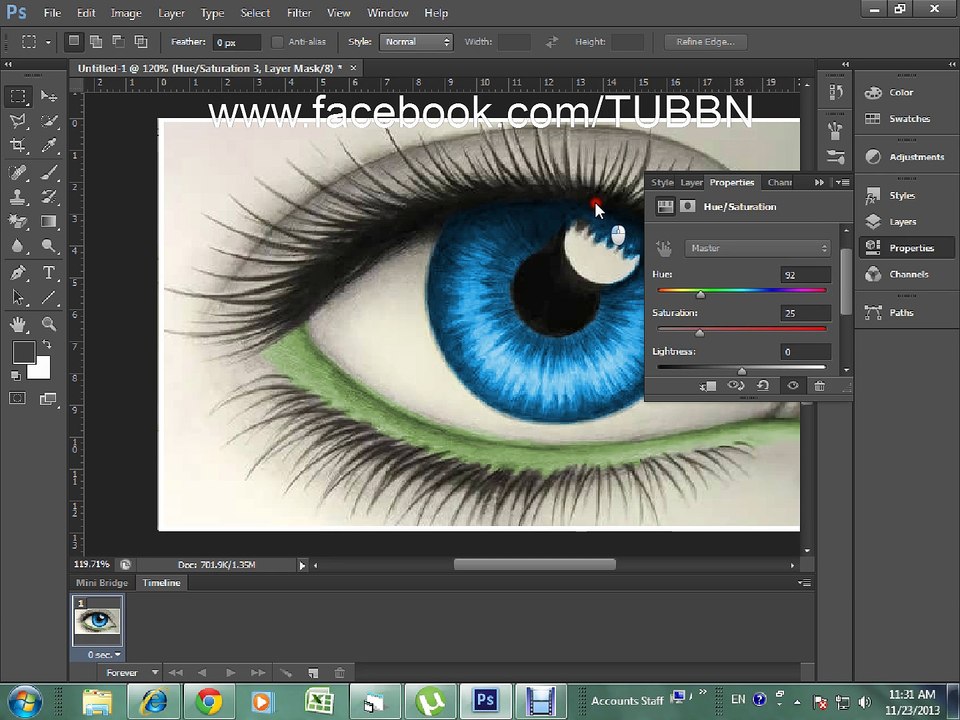Image resolution: width=960 pixels, height=720 pixels.
Task: Choose Add to selection mode
Action: tap(96, 41)
